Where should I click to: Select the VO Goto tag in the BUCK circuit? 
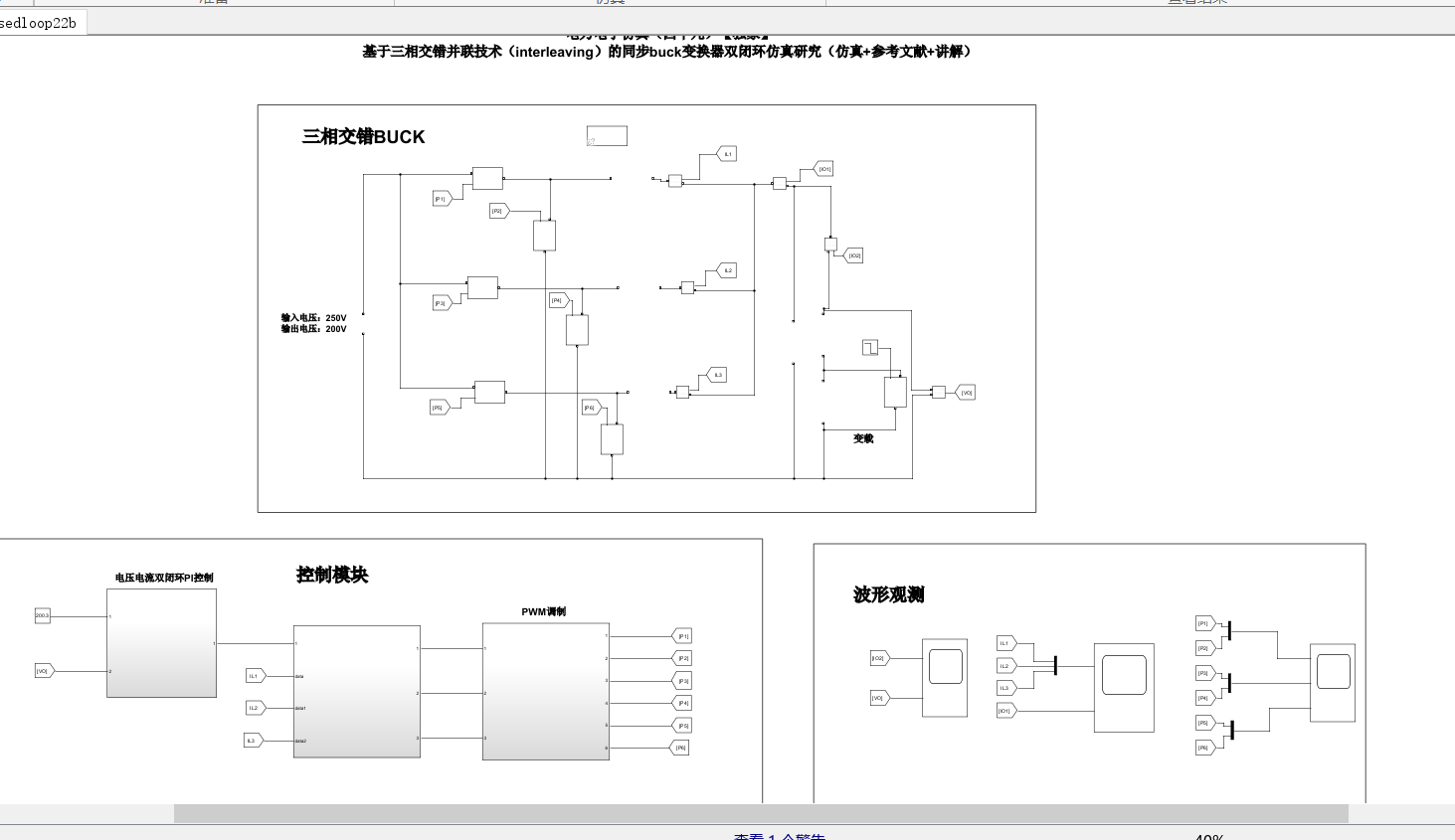pos(966,393)
